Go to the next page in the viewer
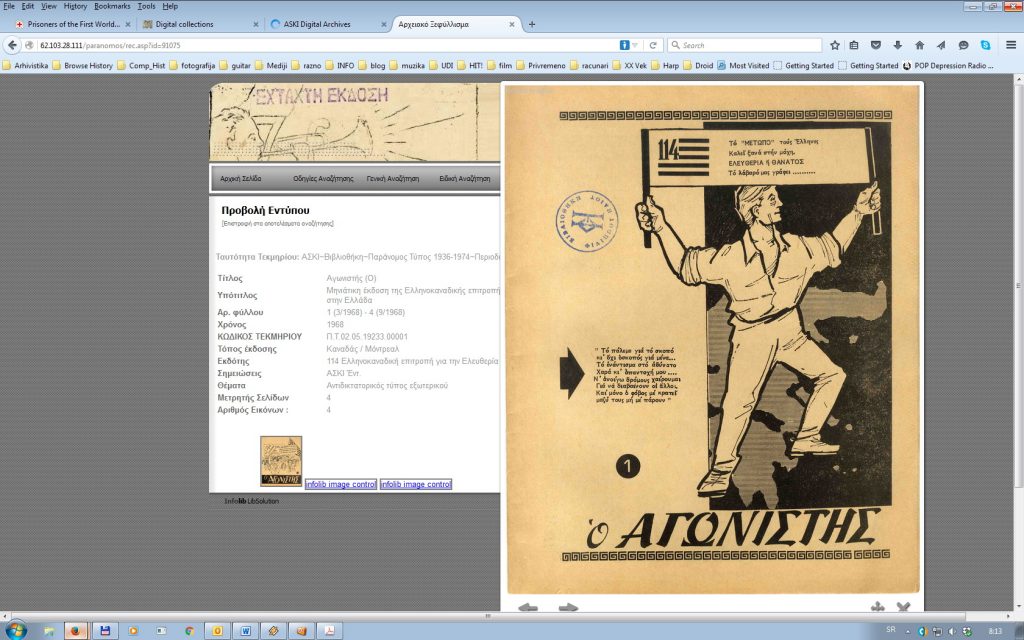This screenshot has height=640, width=1024. pyautogui.click(x=568, y=607)
